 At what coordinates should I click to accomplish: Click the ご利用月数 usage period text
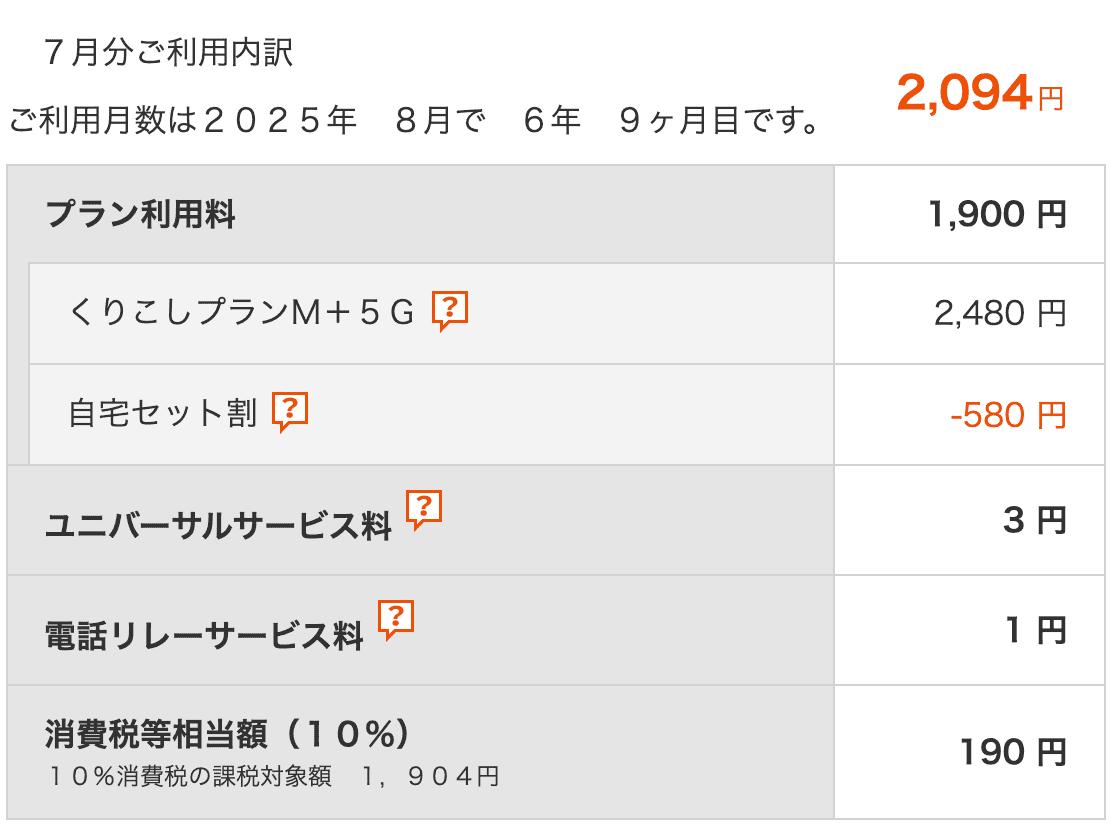[414, 120]
